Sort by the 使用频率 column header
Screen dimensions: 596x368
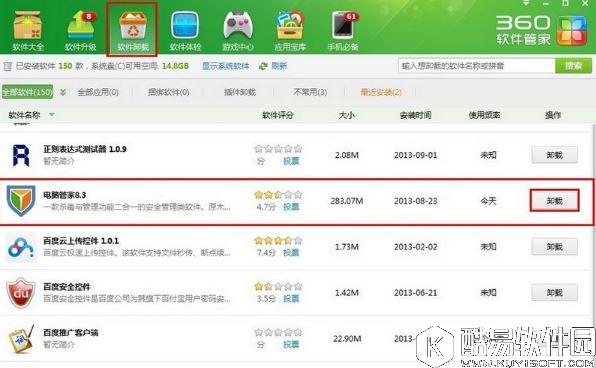(x=484, y=115)
